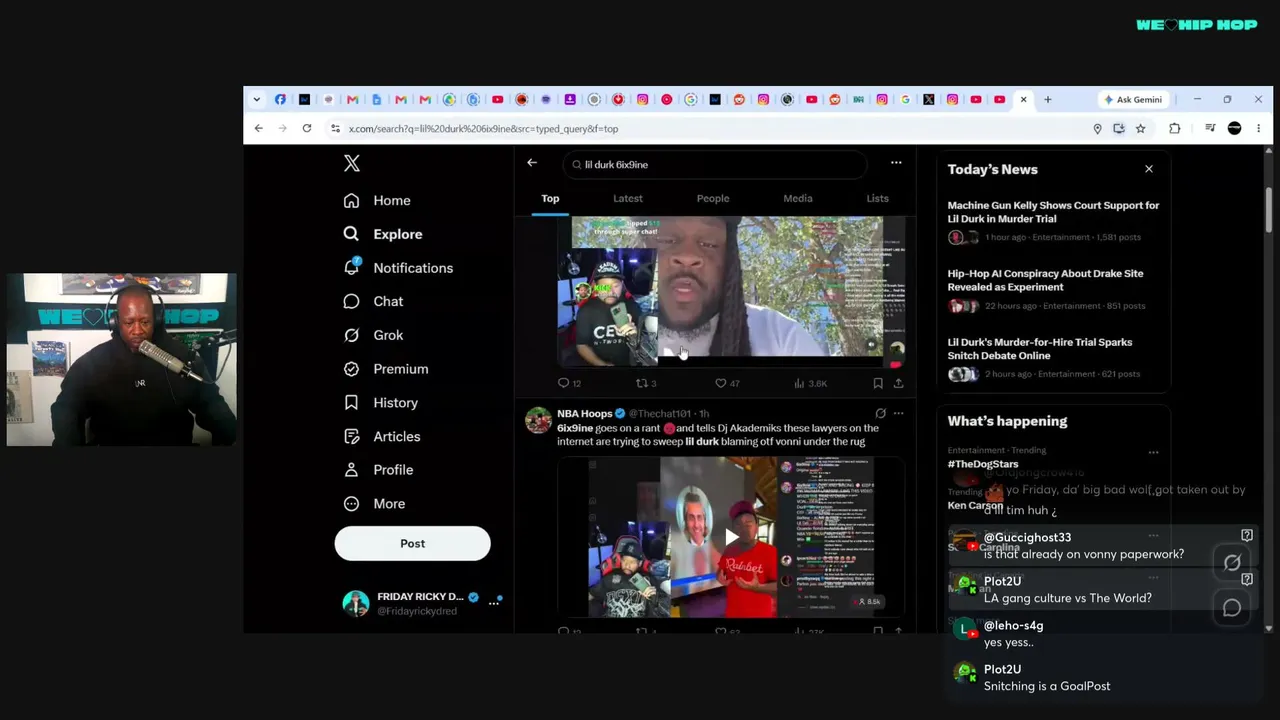Open the #TheDogStars trending topic
Image resolution: width=1280 pixels, height=720 pixels.
983,464
